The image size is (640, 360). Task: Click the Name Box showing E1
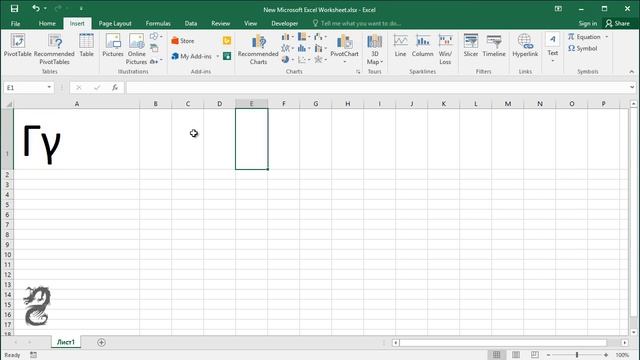25,87
